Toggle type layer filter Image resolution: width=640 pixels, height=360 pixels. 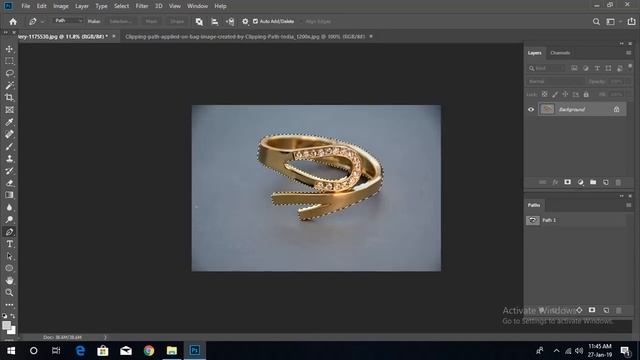click(x=597, y=68)
